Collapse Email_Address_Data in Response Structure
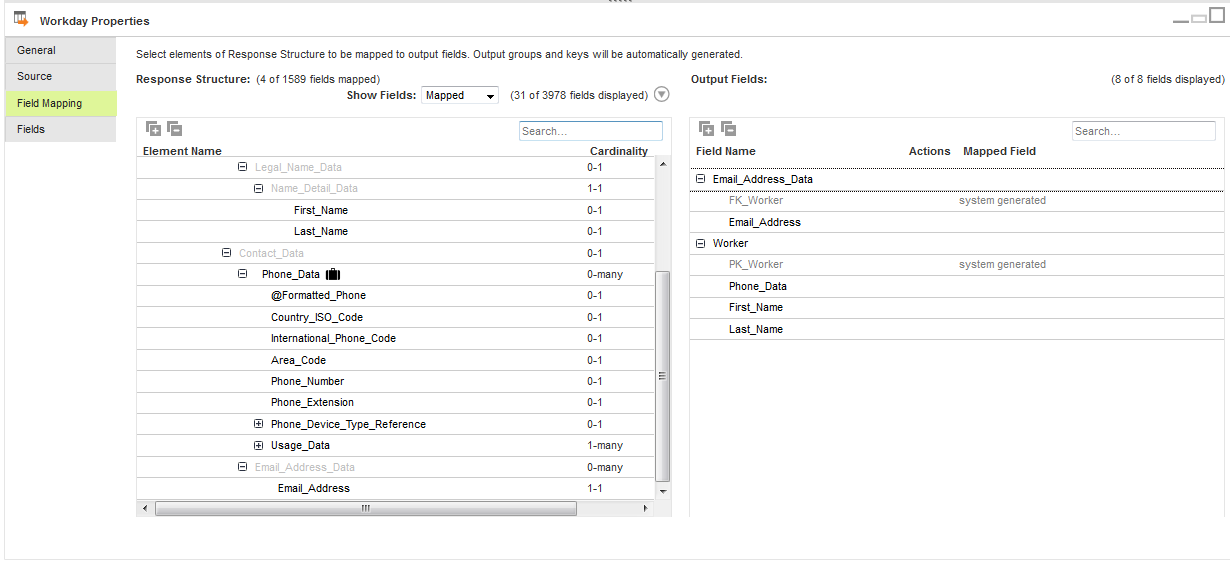The width and height of the screenshot is (1230, 561). pos(242,467)
